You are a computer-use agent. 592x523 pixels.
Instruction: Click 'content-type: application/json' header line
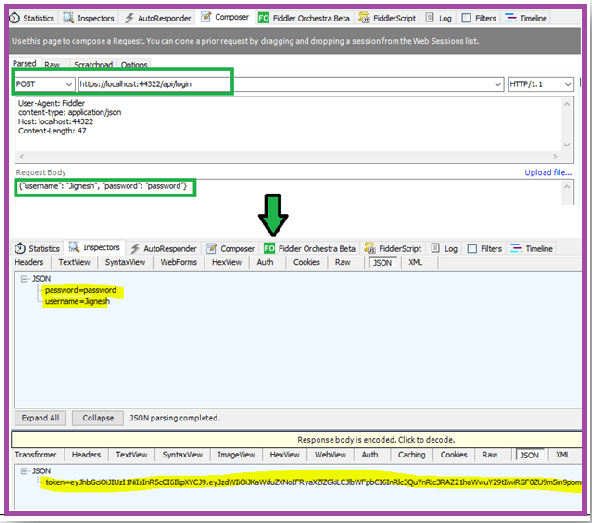coord(69,112)
